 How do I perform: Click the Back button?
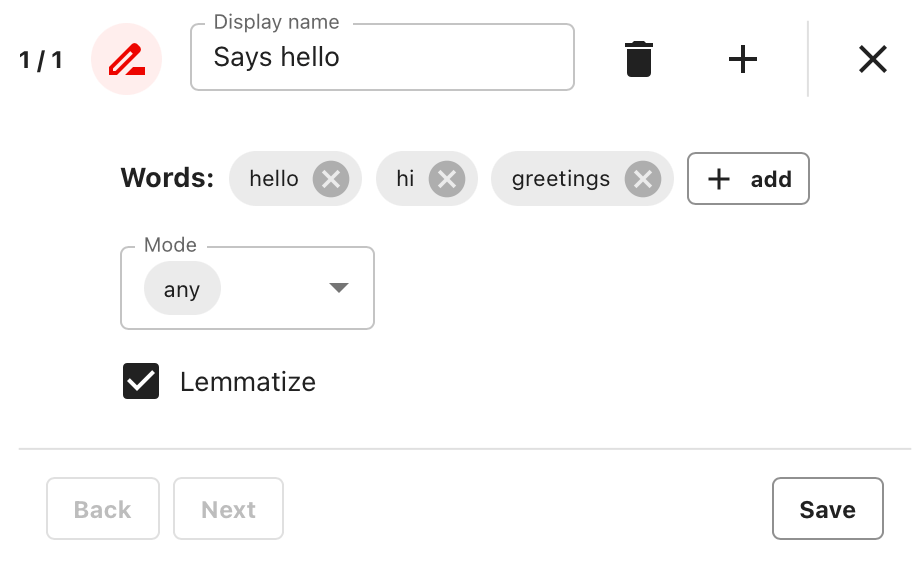(103, 508)
